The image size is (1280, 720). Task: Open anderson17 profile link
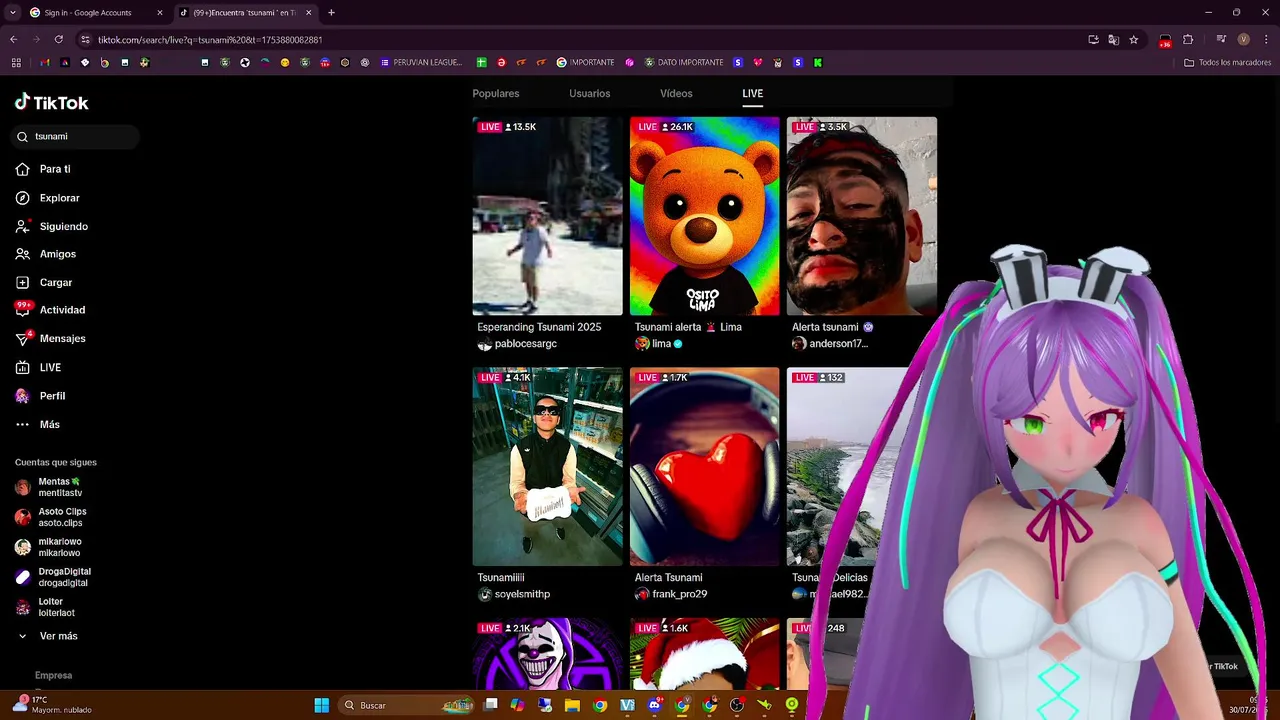click(838, 344)
